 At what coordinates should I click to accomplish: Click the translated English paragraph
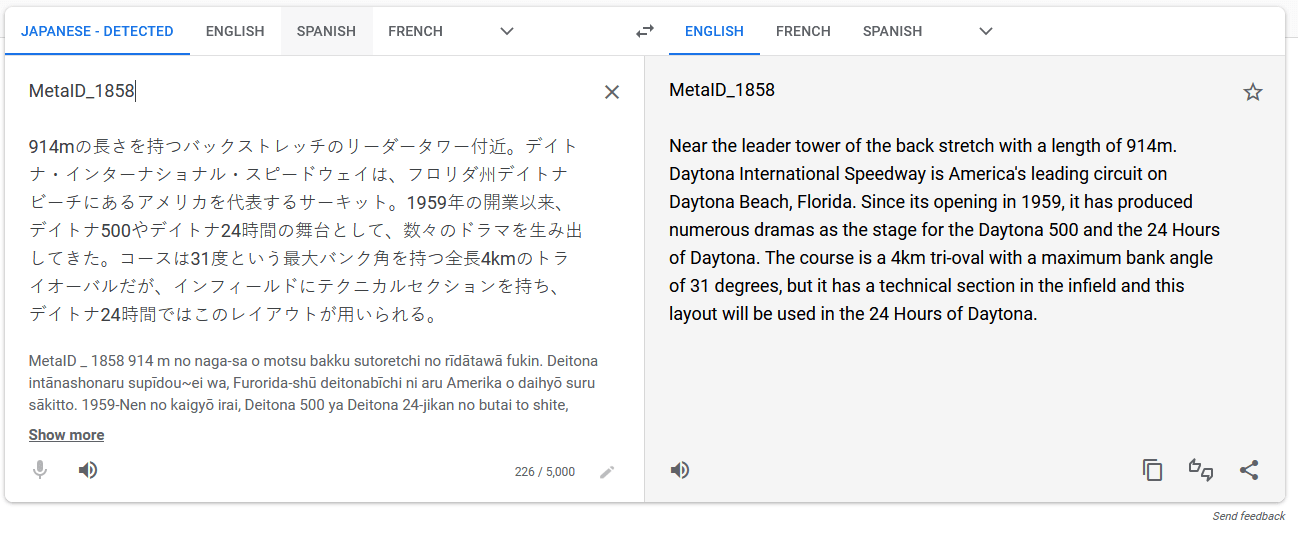click(x=944, y=230)
